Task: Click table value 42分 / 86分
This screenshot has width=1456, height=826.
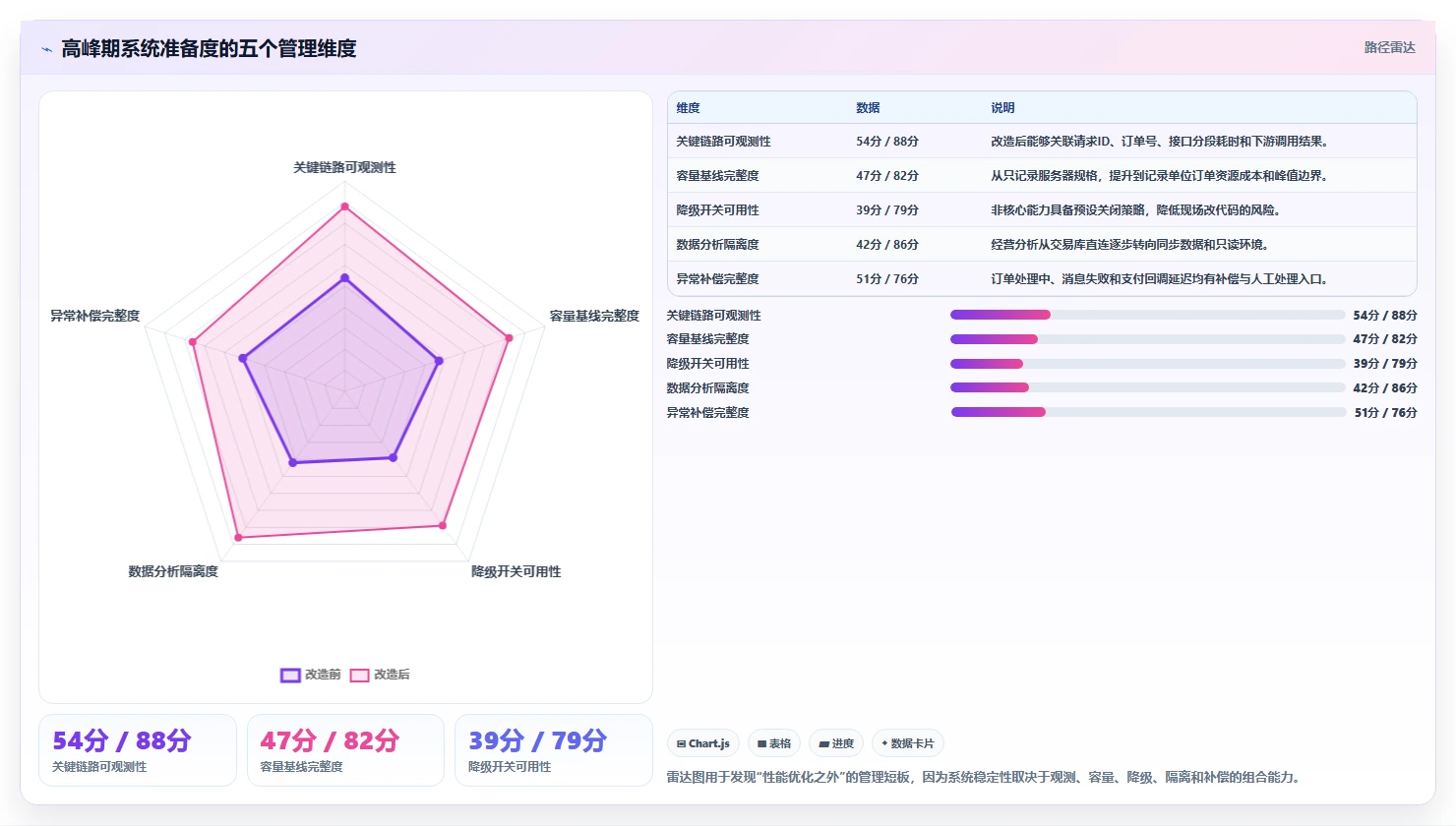Action: (887, 245)
